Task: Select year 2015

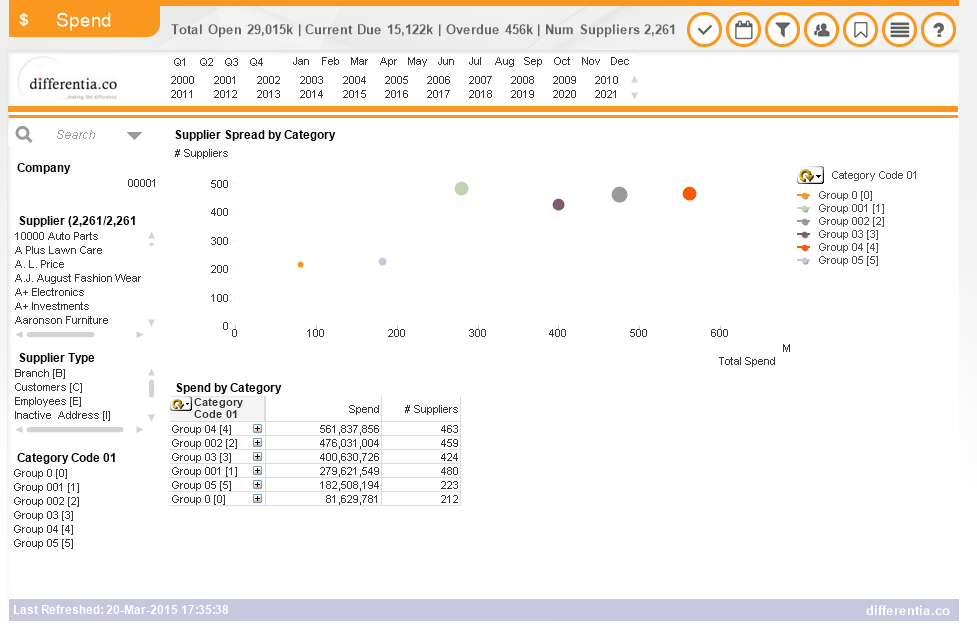Action: 355,94
